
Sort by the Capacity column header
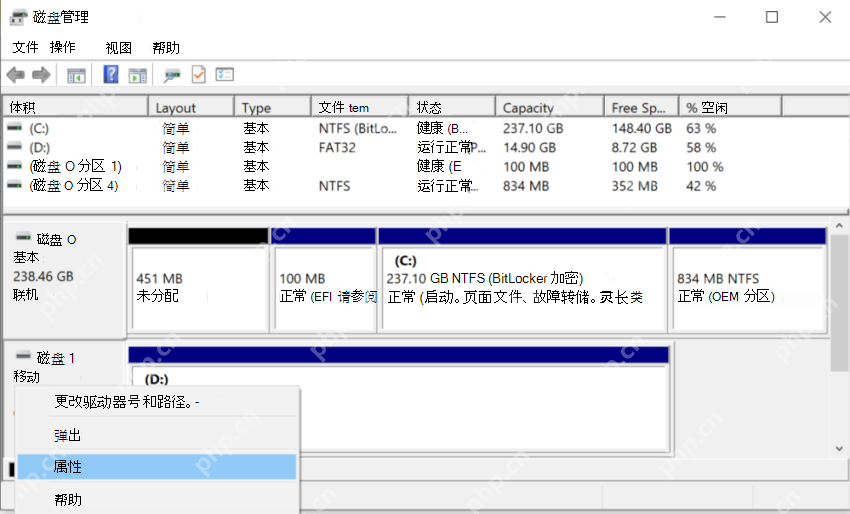[550, 107]
